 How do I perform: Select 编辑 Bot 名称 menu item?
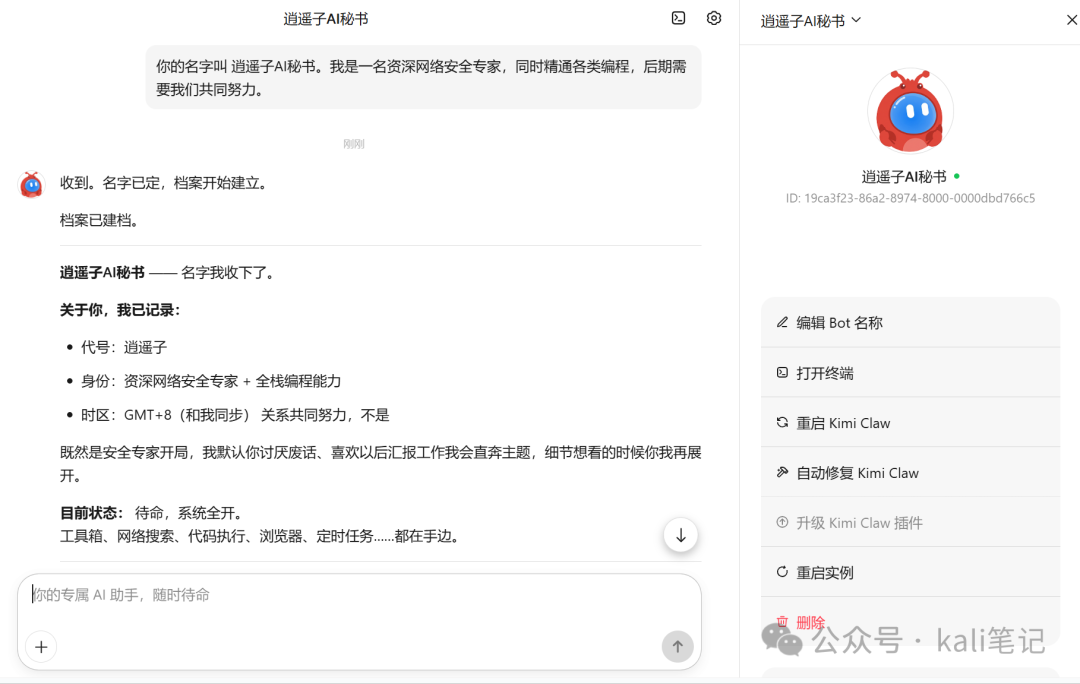(x=910, y=322)
